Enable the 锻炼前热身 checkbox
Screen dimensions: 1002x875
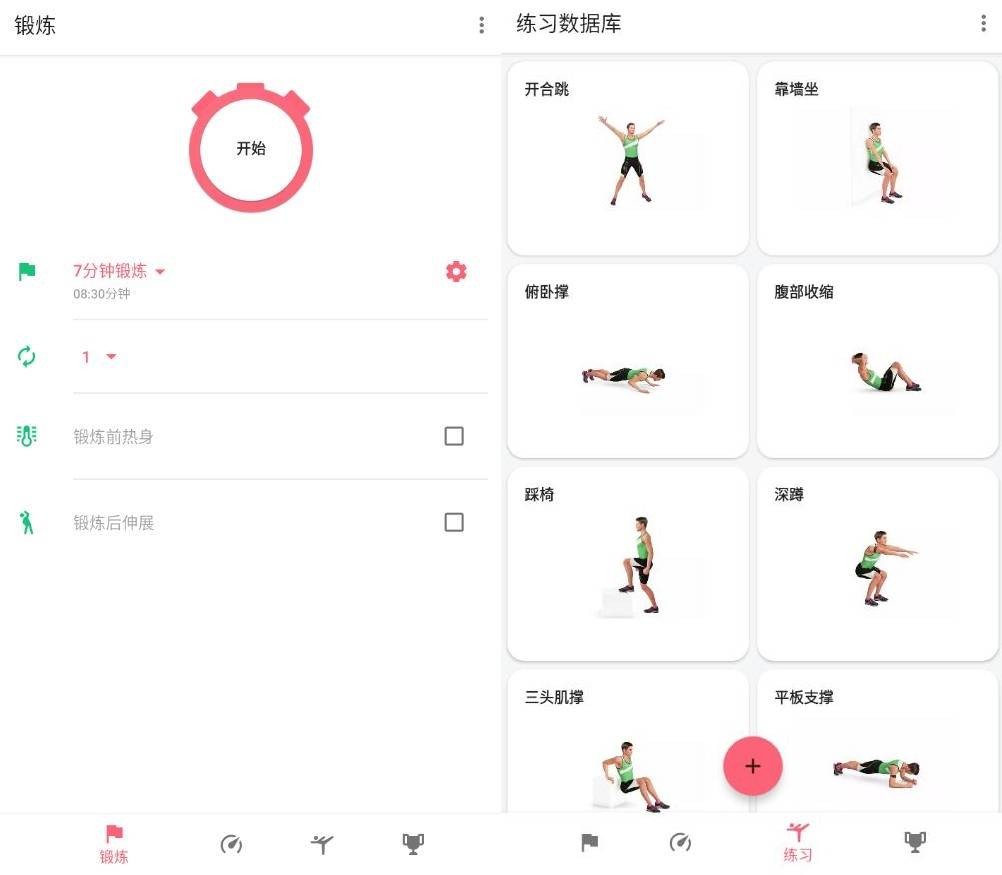click(454, 436)
